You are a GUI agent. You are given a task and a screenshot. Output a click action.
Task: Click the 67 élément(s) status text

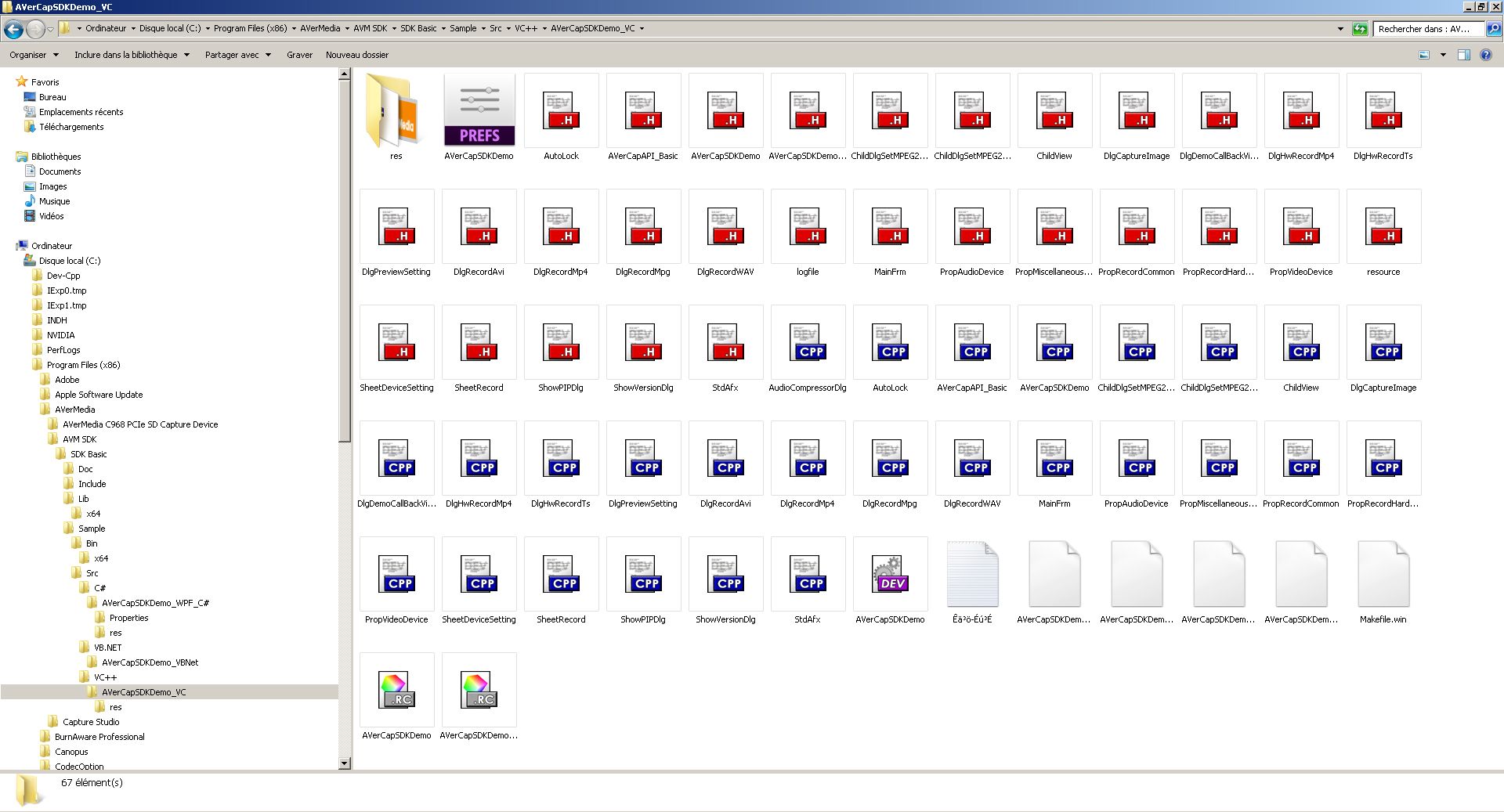coord(92,782)
